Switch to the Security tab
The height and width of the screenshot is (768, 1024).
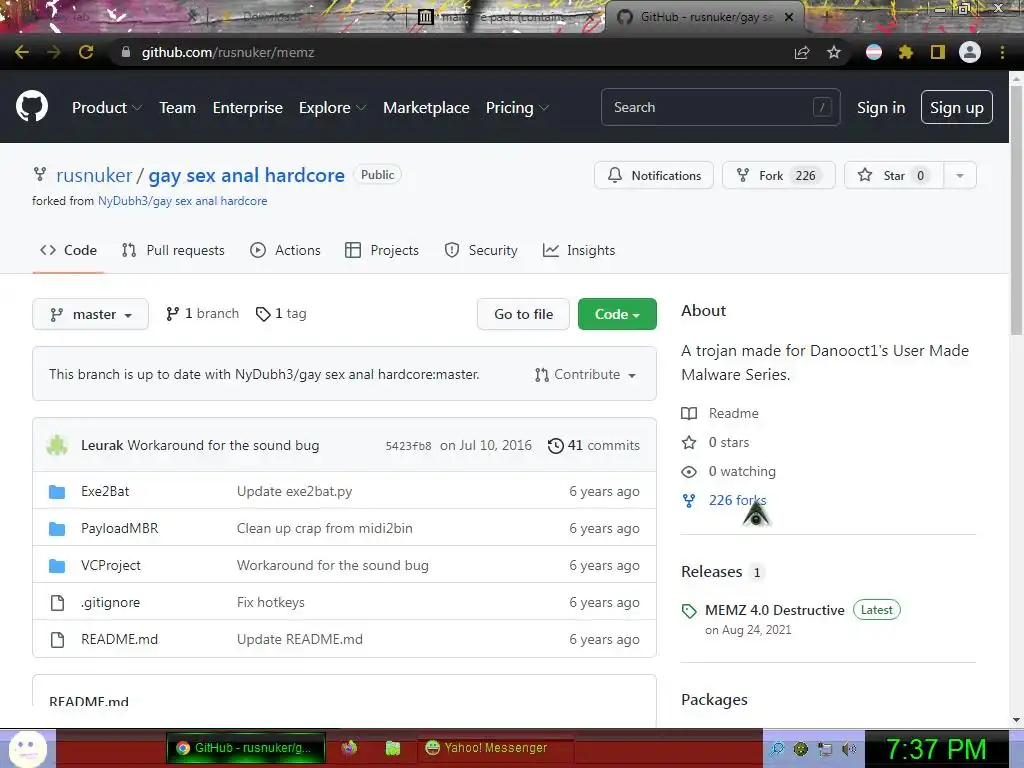pos(481,250)
